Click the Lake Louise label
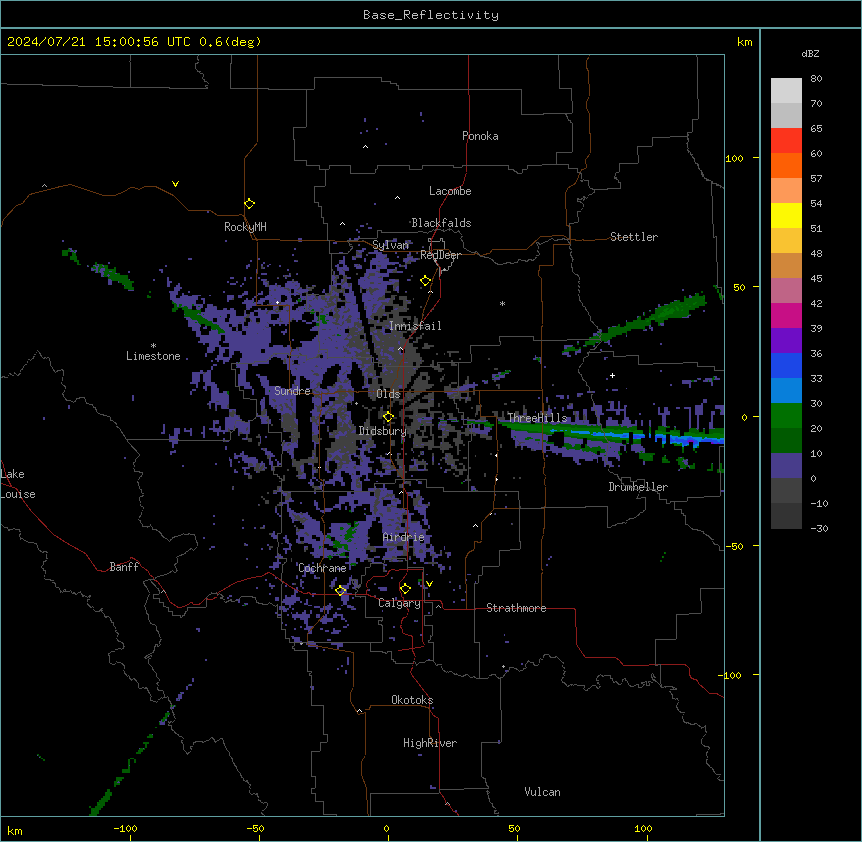Screen dimensions: 862x842 coord(18,484)
